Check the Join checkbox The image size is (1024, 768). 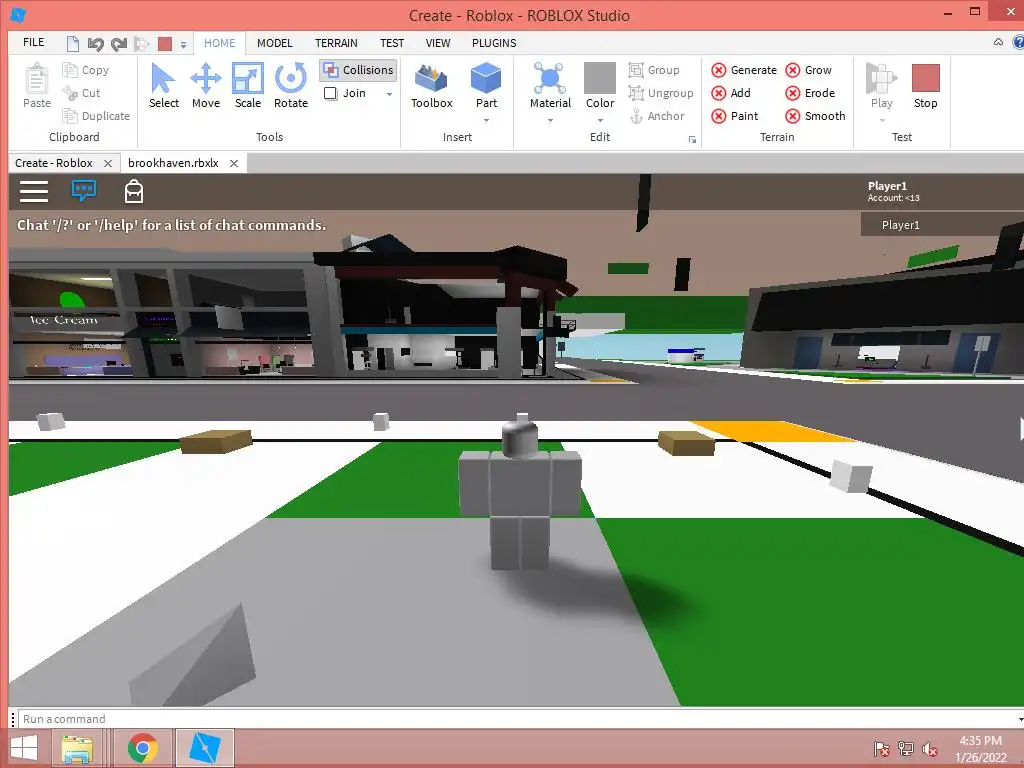click(x=330, y=93)
